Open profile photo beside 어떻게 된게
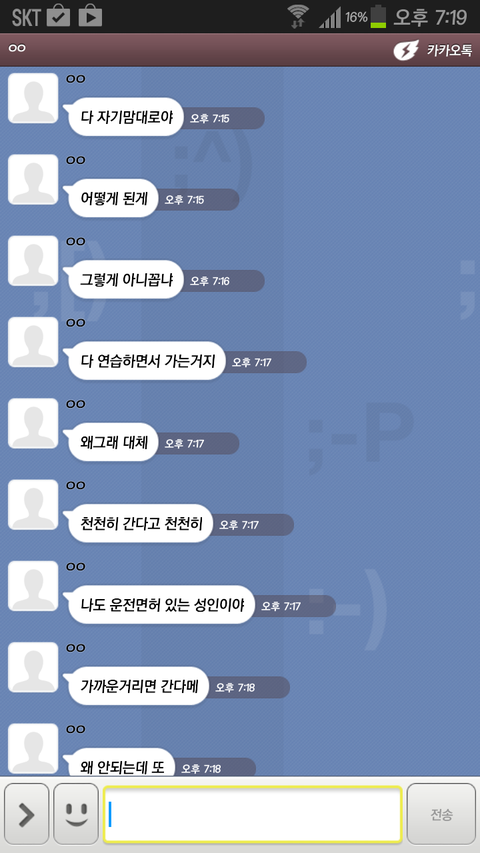Image resolution: width=480 pixels, height=853 pixels. pyautogui.click(x=33, y=180)
